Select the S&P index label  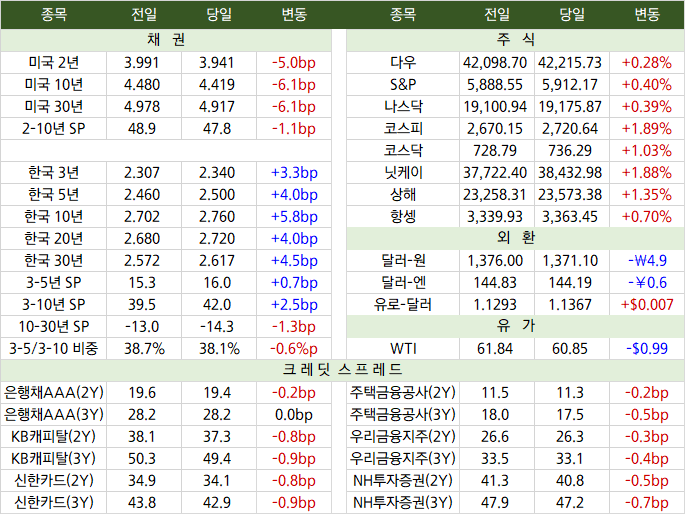pyautogui.click(x=403, y=85)
